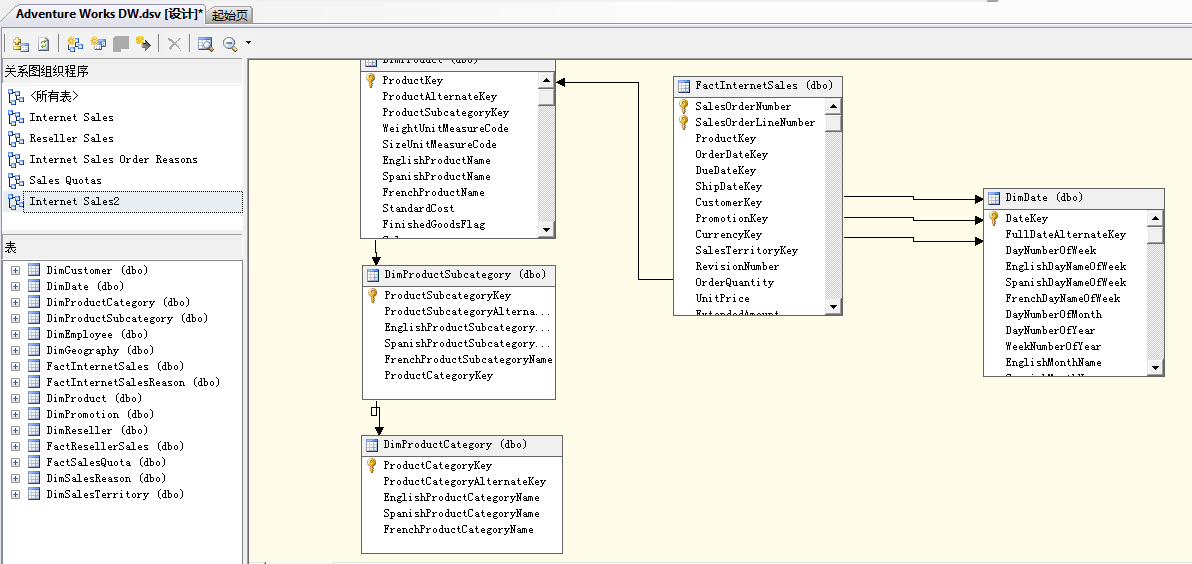The height and width of the screenshot is (564, 1192).
Task: Select the UnitPrice column in FactInternetSales
Action: click(722, 298)
